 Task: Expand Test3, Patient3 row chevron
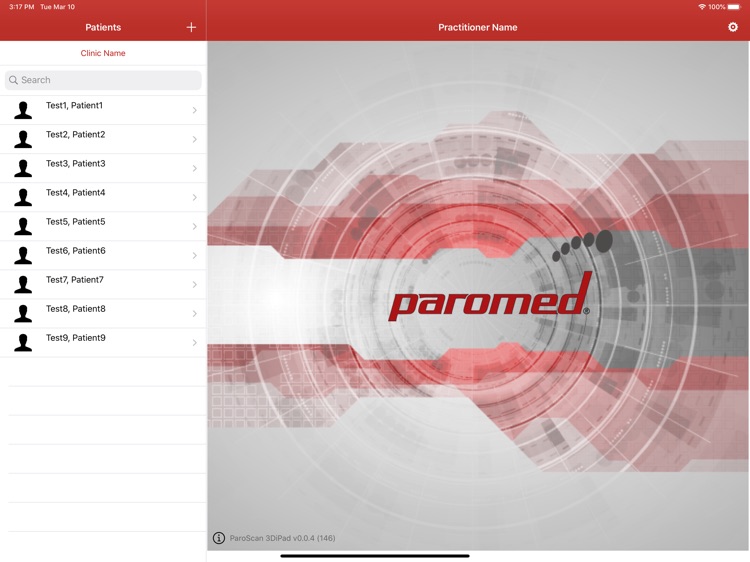195,168
